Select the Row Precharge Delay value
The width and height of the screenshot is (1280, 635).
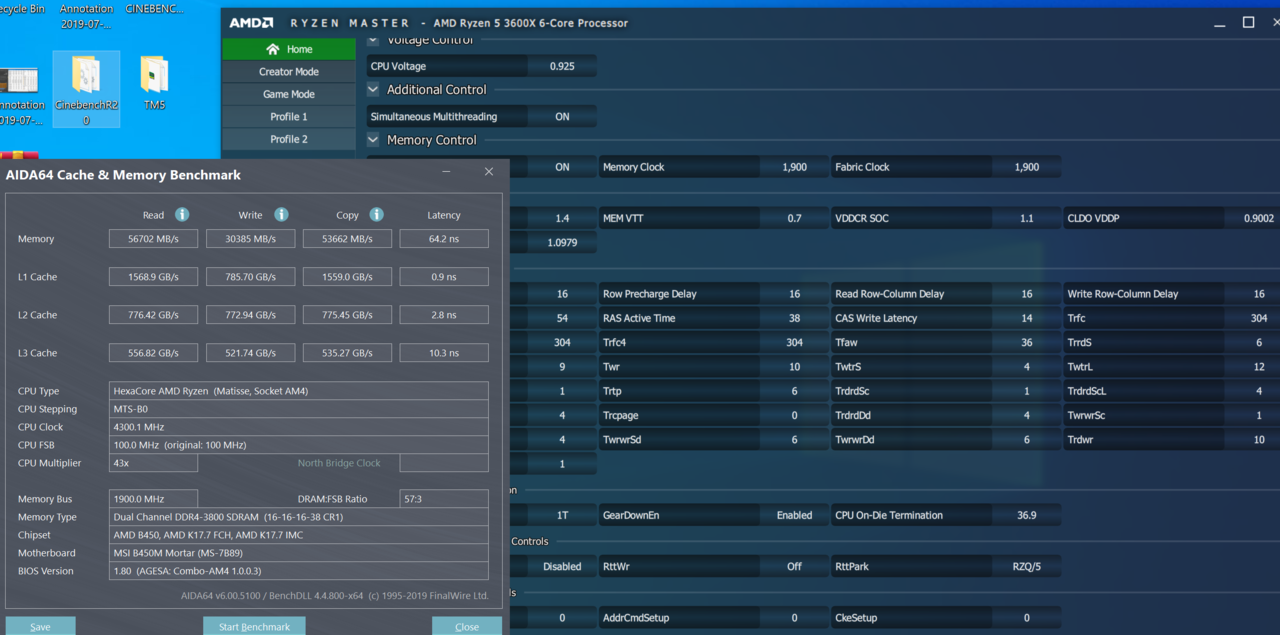pyautogui.click(x=794, y=294)
